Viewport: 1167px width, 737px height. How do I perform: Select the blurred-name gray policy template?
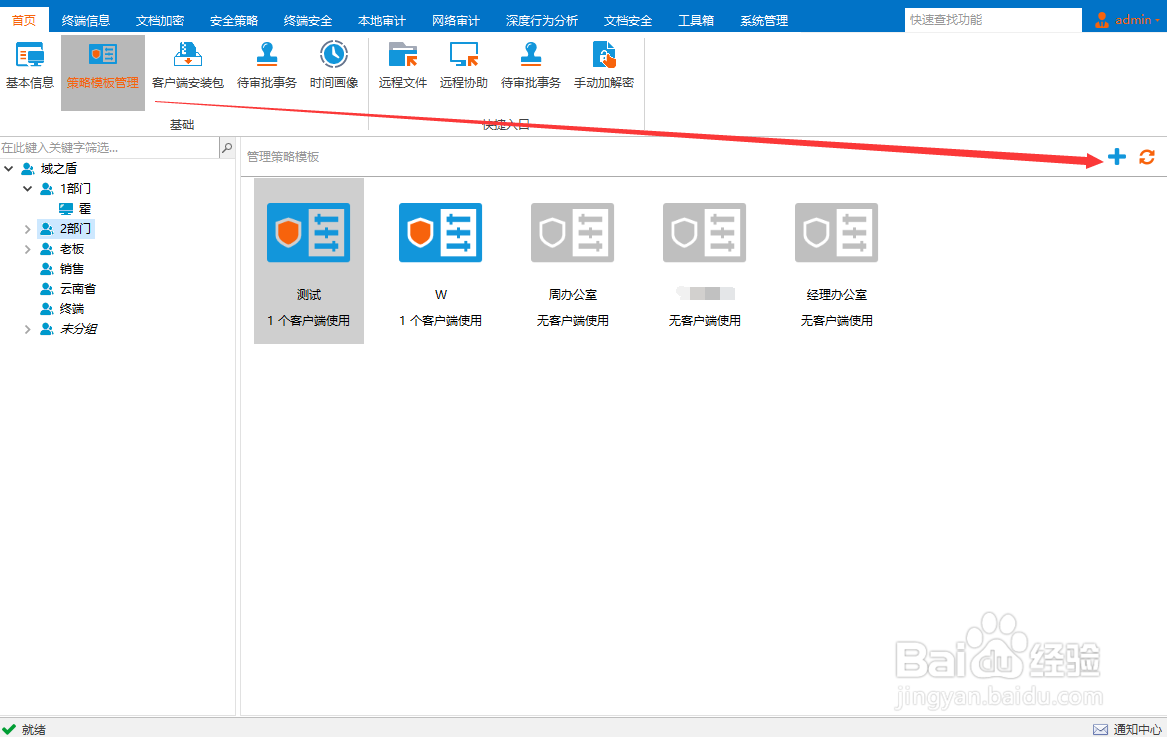pos(705,261)
